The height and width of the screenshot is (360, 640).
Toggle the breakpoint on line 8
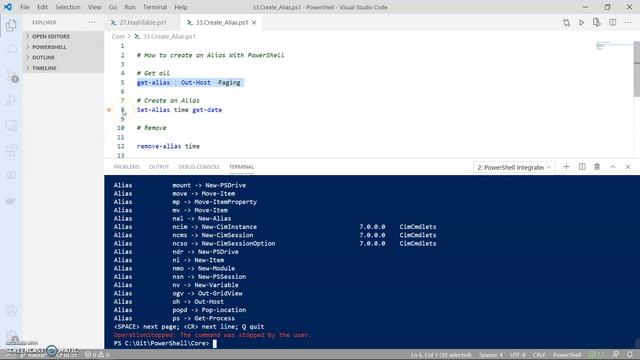[x=109, y=110]
